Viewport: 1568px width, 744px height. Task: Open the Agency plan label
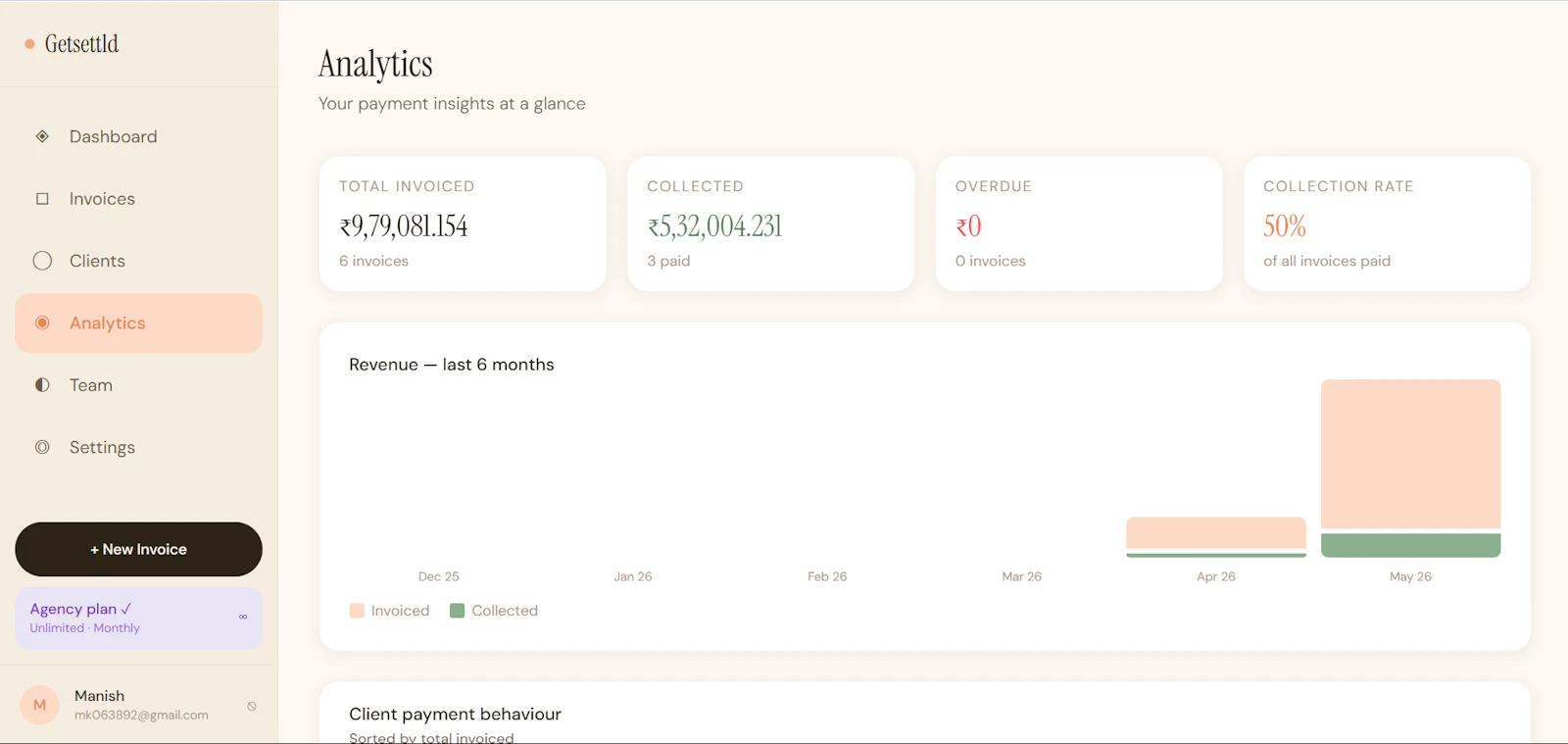coord(80,609)
